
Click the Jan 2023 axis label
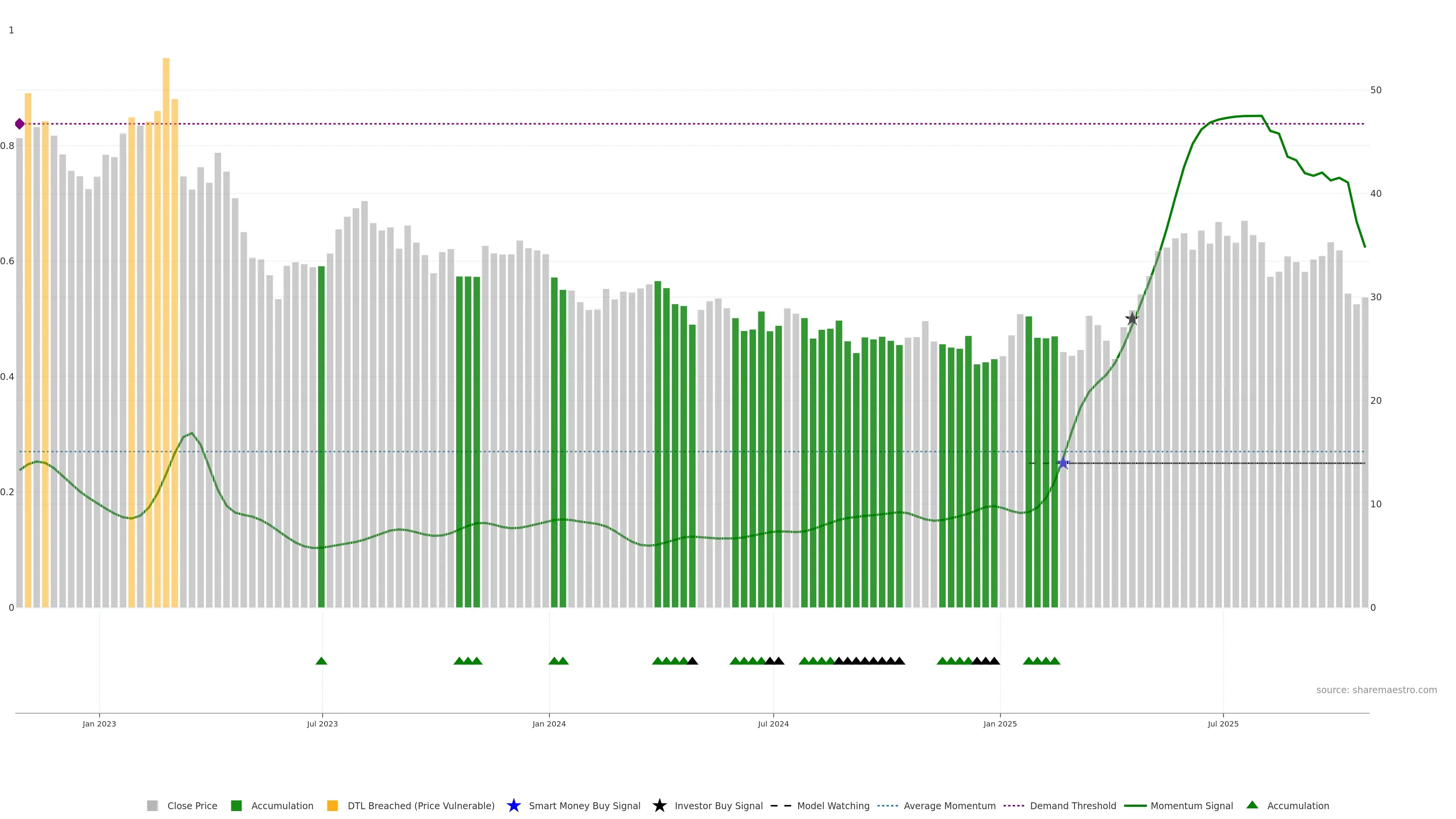click(x=99, y=723)
